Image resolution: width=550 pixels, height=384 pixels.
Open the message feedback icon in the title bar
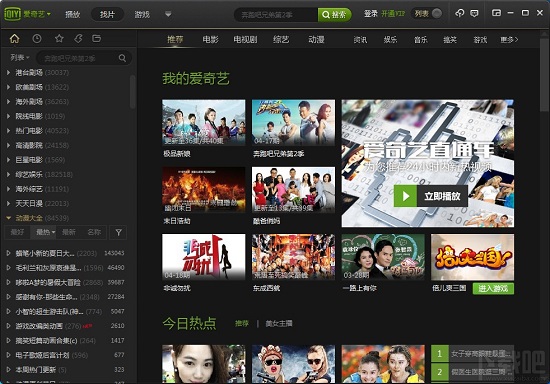[474, 13]
